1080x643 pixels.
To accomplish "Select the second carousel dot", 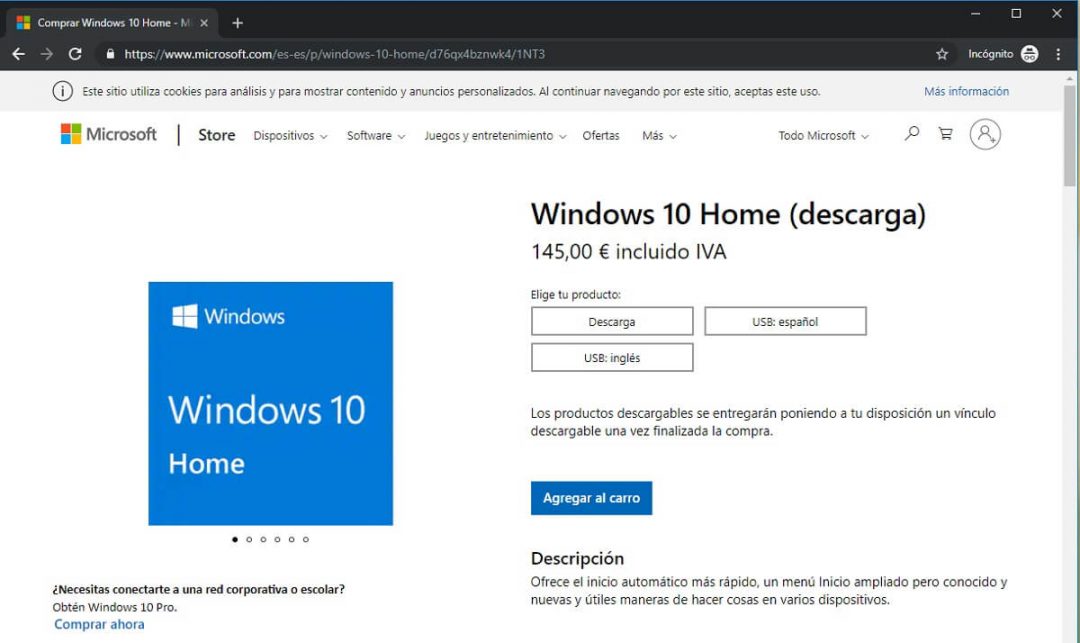I will point(249,539).
